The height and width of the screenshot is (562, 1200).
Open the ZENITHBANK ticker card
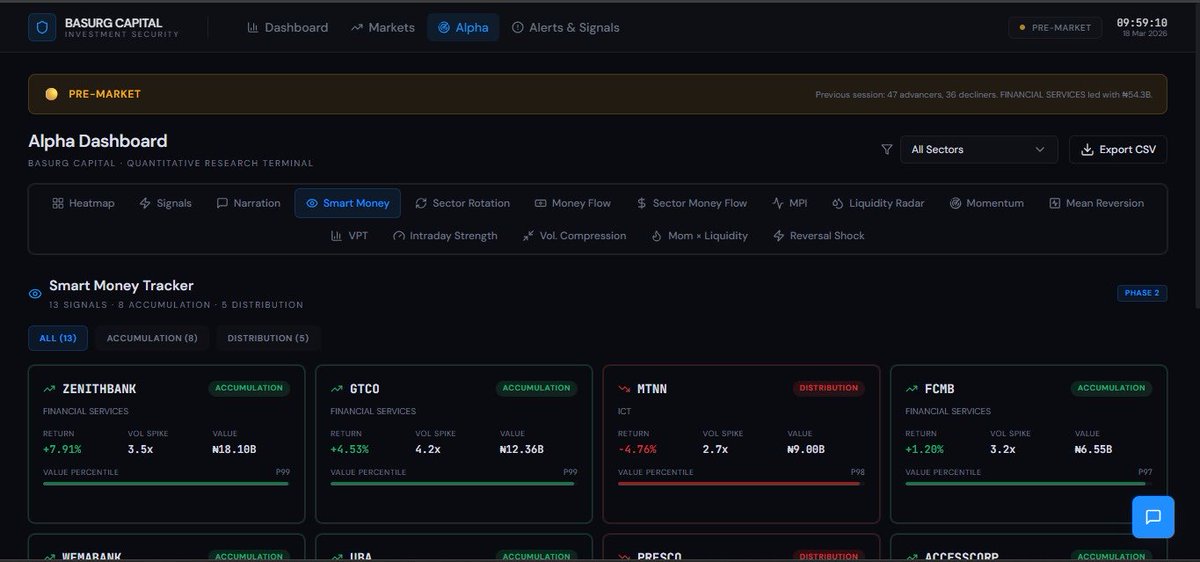point(166,444)
